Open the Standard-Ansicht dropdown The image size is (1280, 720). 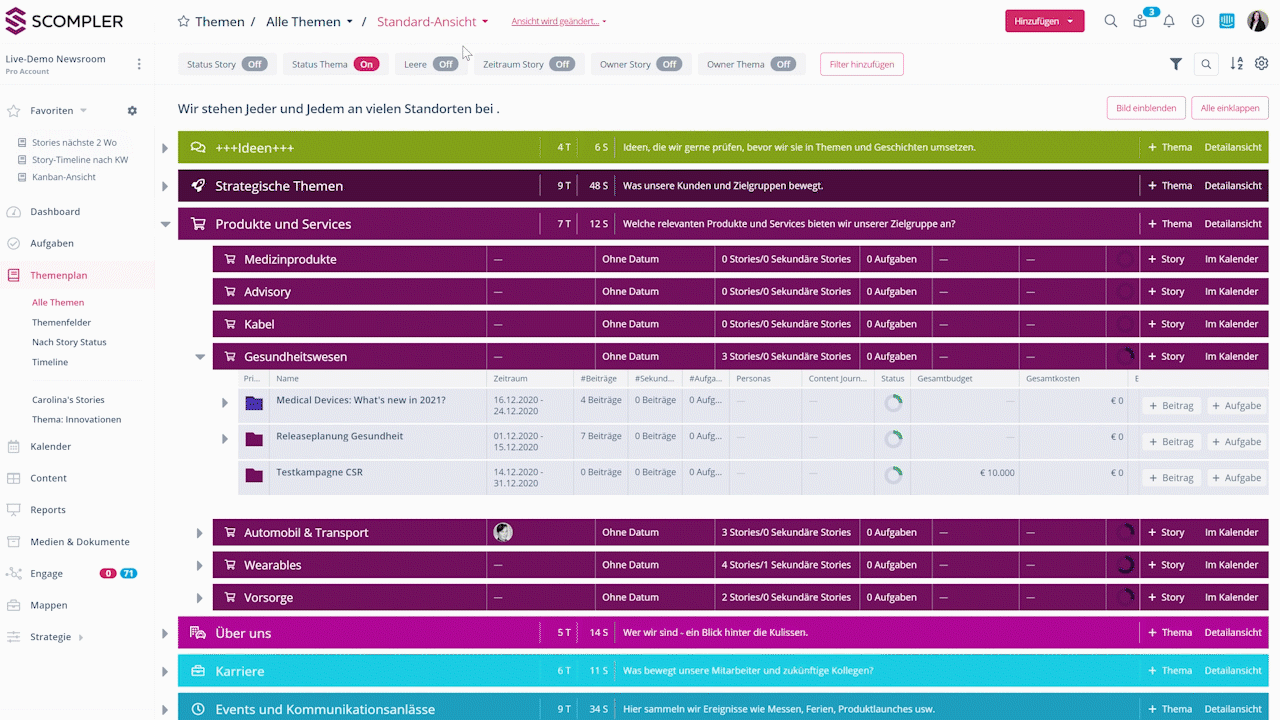(x=433, y=22)
